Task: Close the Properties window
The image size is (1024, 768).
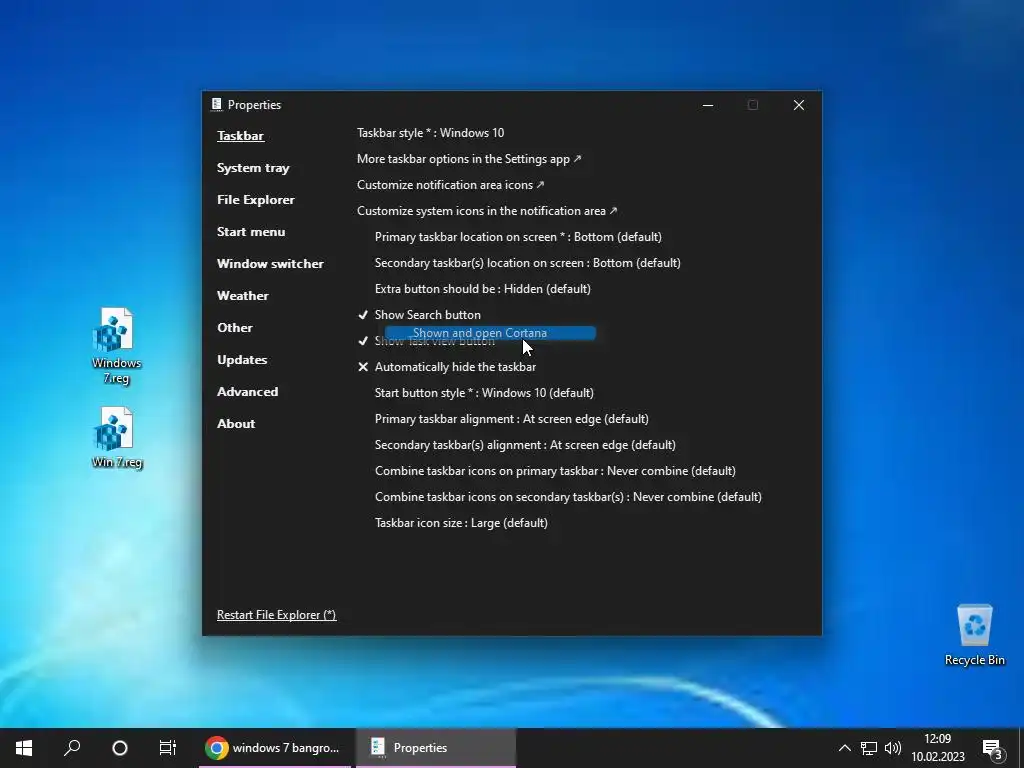Action: tap(799, 105)
